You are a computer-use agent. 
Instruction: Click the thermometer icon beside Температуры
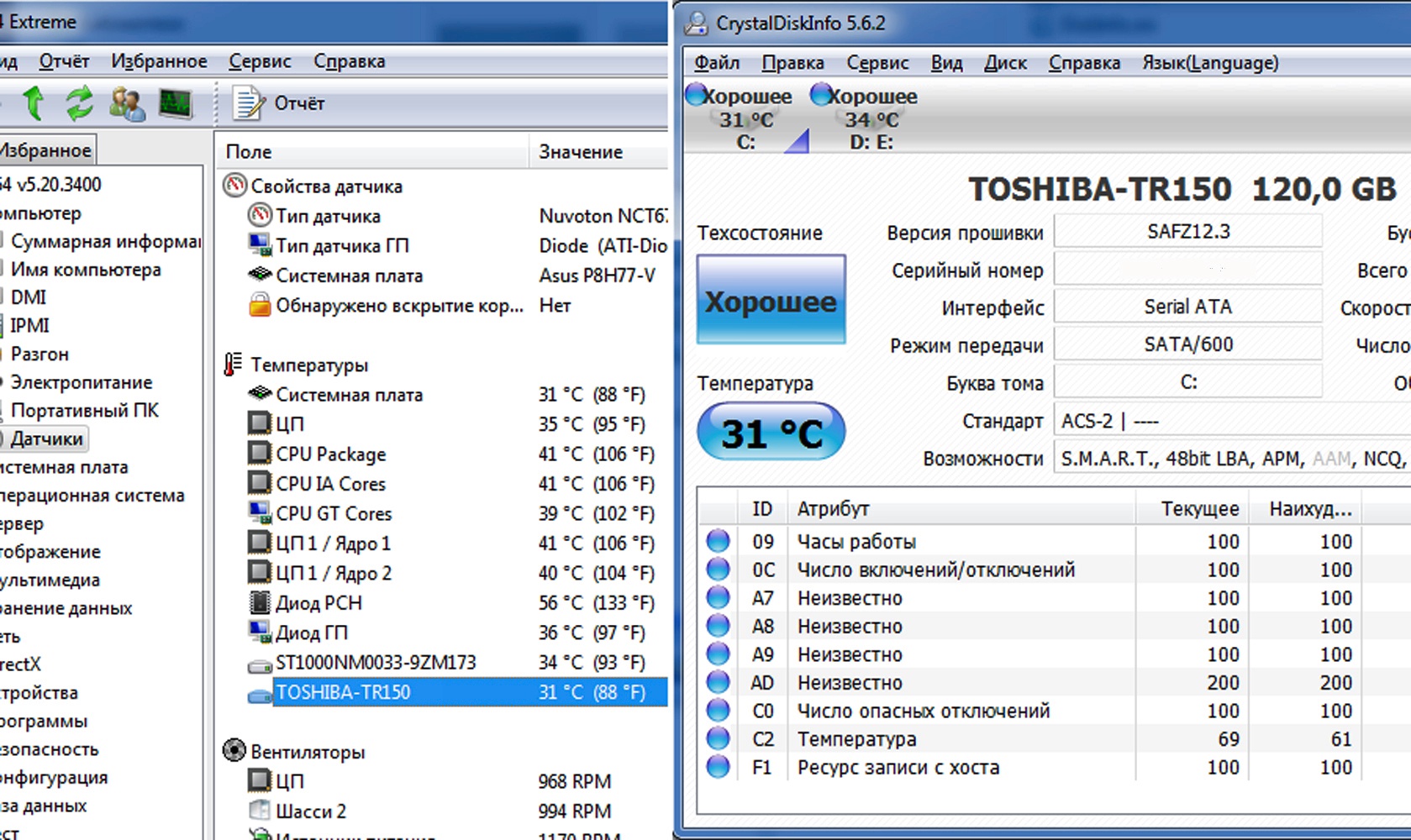pyautogui.click(x=233, y=365)
